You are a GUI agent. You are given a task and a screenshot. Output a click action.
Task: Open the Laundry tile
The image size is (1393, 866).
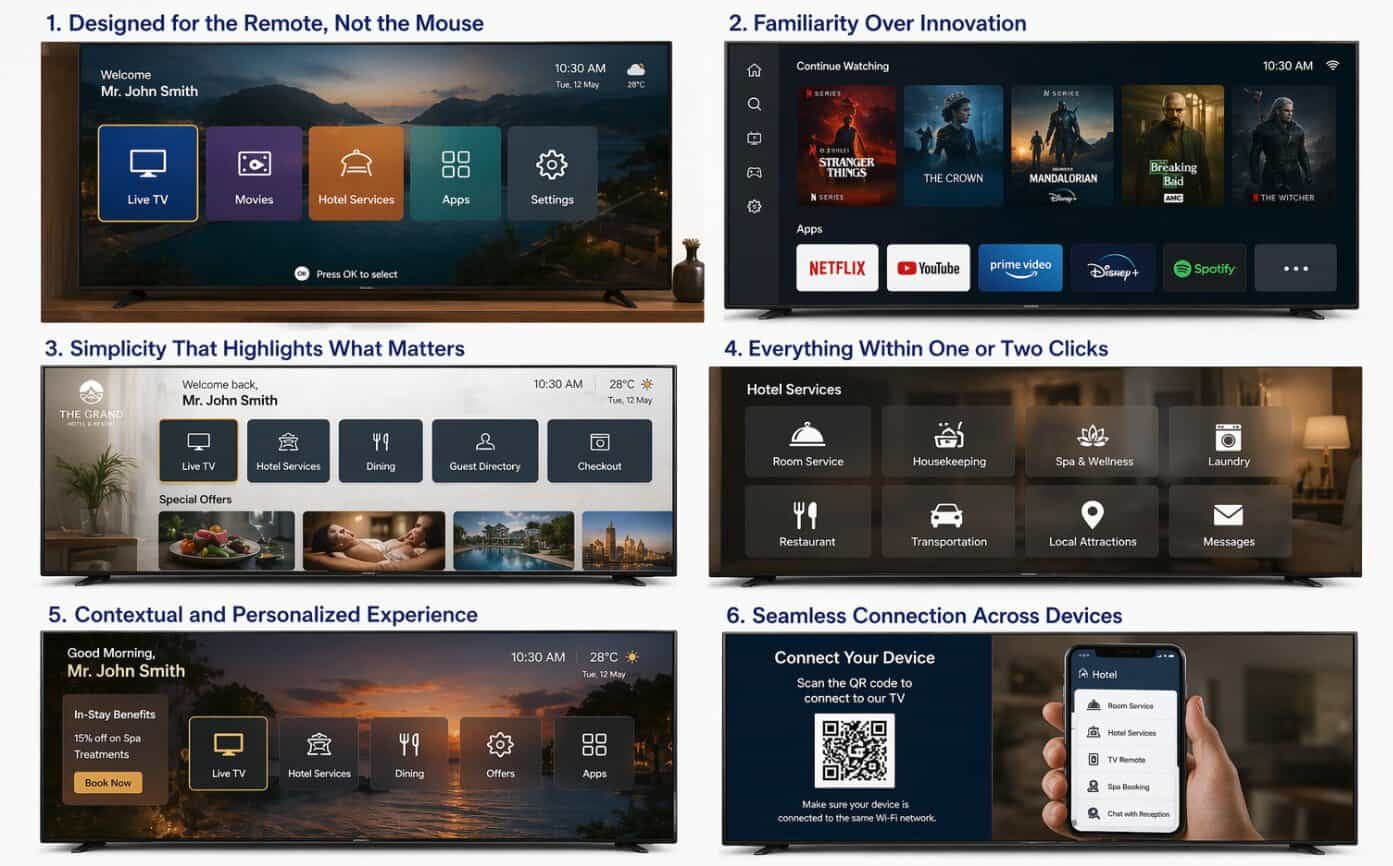[x=1229, y=441]
